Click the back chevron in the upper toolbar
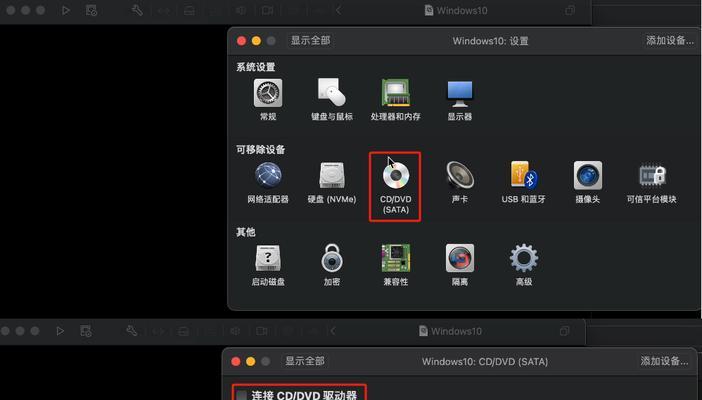Viewport: 702px width, 400px height. point(338,10)
